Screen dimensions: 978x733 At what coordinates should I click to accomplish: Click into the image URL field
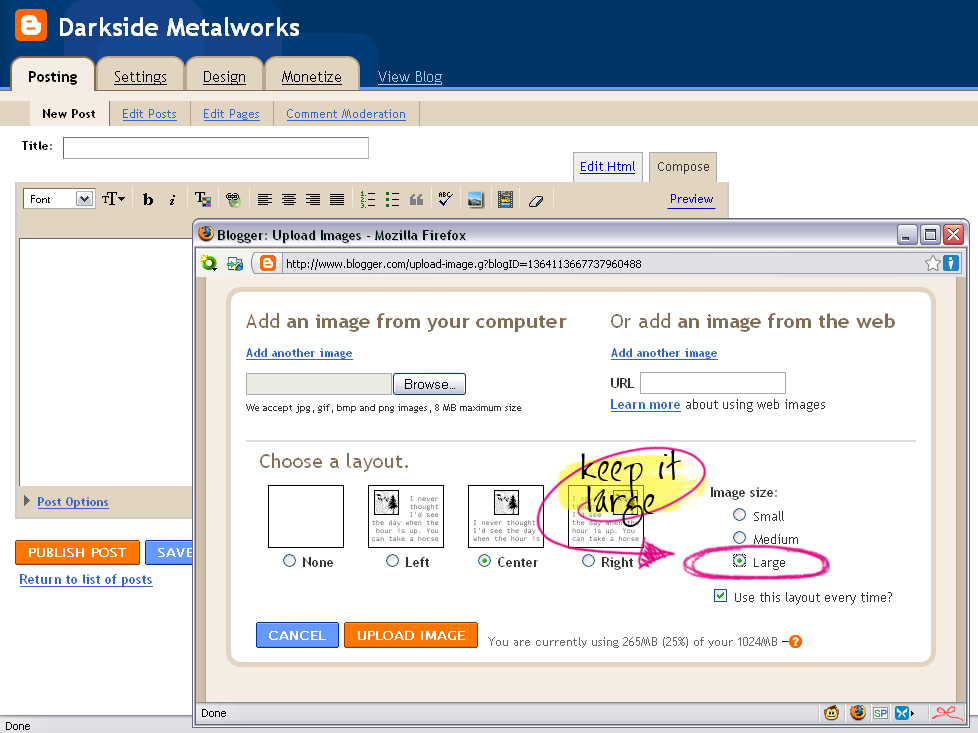713,383
